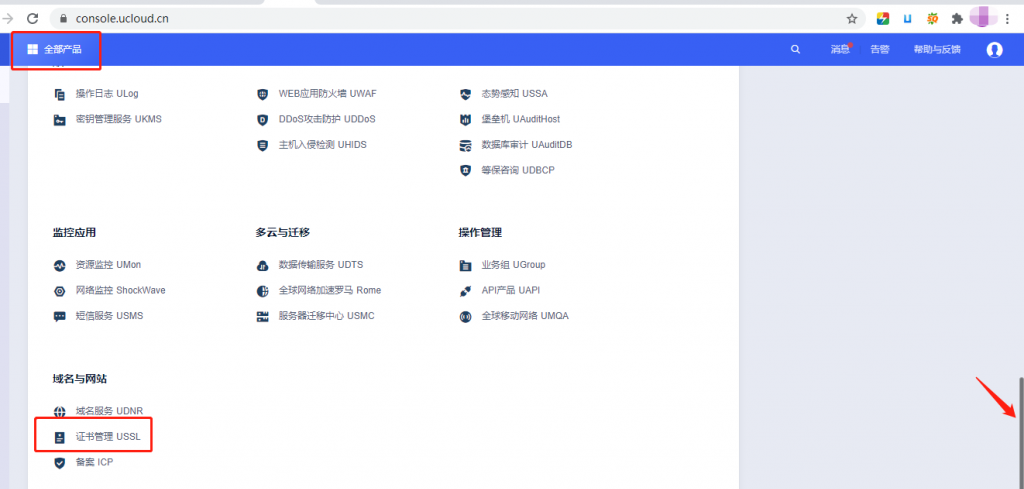Open 态势感知 USSA link
This screenshot has width=1024, height=489.
point(515,94)
